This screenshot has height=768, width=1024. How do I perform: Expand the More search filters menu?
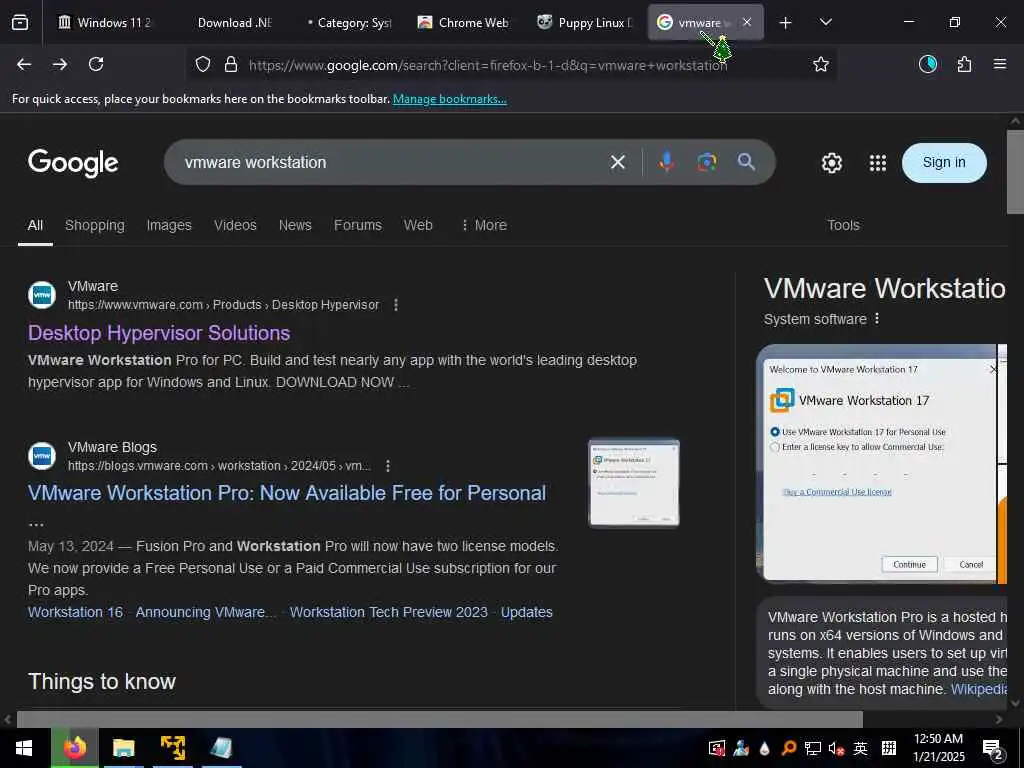(484, 225)
